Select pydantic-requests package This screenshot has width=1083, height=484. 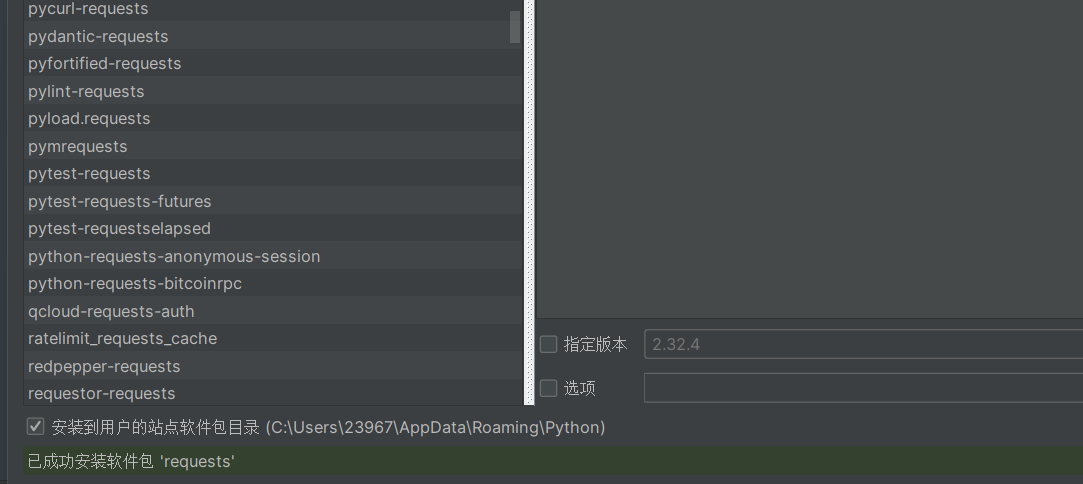click(x=273, y=36)
